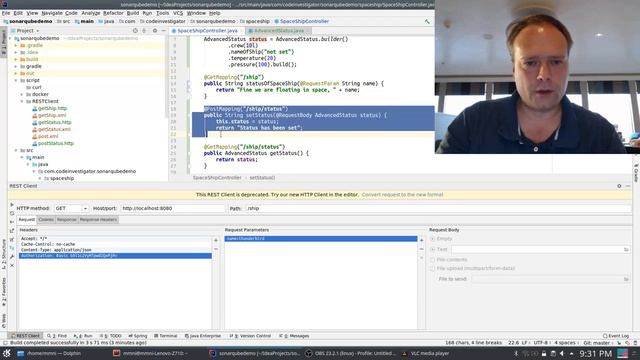Remove the selected header with the minus icon
Image resolution: width=640 pixels, height=360 pixels.
pyautogui.click(x=216, y=249)
